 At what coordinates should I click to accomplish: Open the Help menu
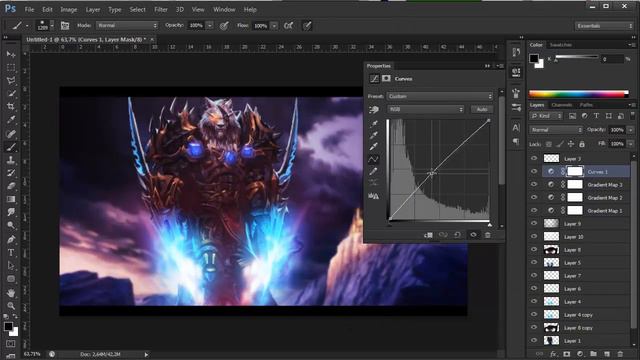(250, 9)
